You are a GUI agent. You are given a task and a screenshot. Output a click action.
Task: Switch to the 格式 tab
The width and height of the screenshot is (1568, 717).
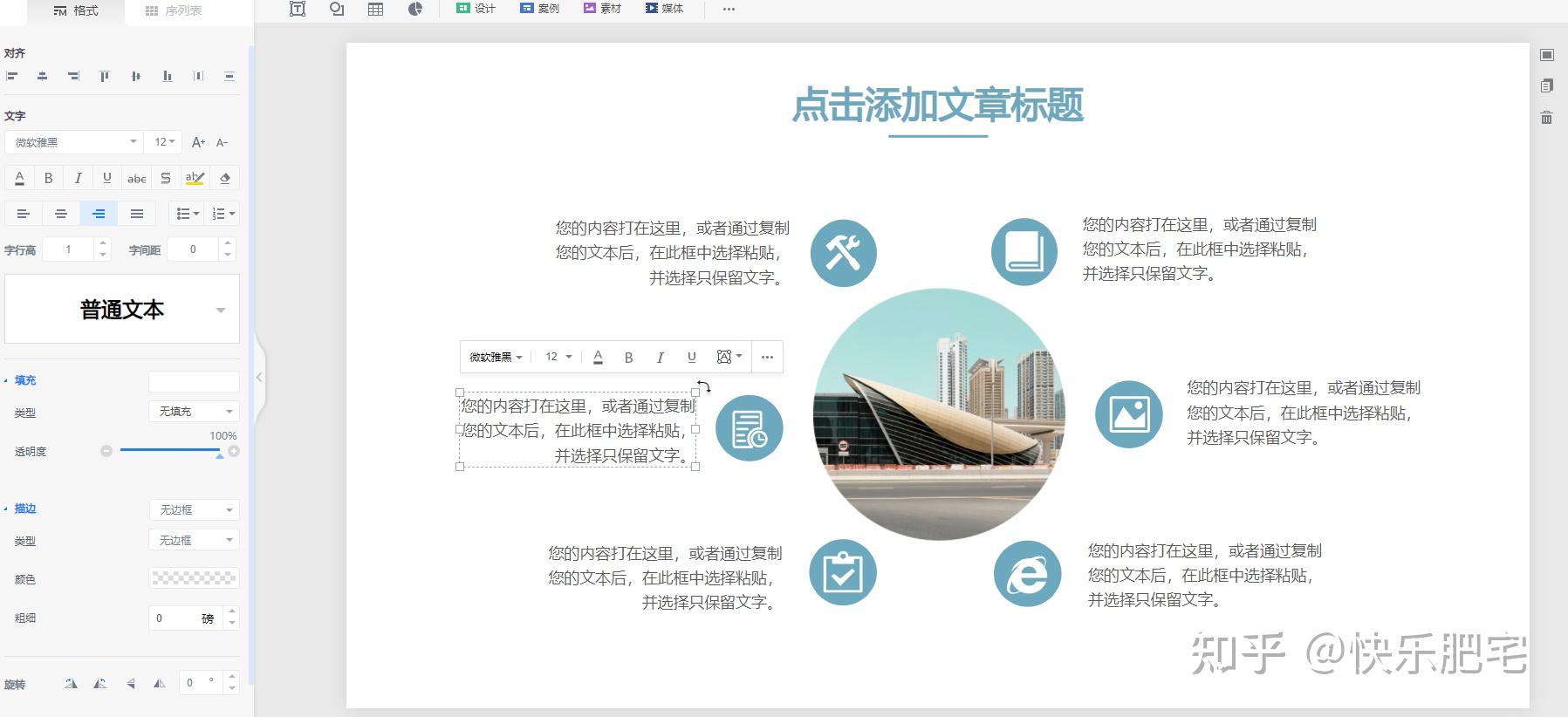coord(75,10)
